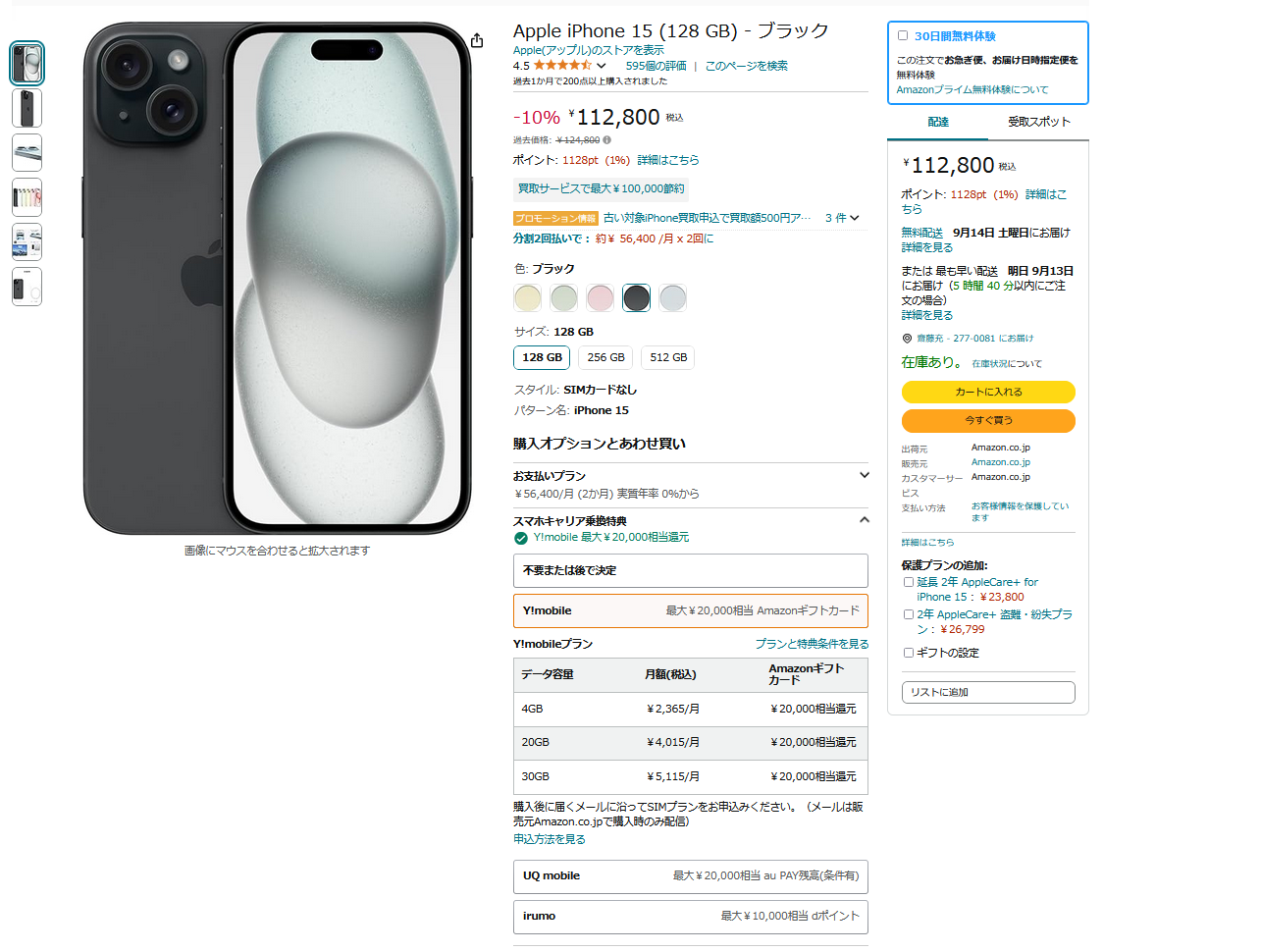Image resolution: width=1261 pixels, height=952 pixels.
Task: Select the 配達 tab
Action: [x=938, y=122]
